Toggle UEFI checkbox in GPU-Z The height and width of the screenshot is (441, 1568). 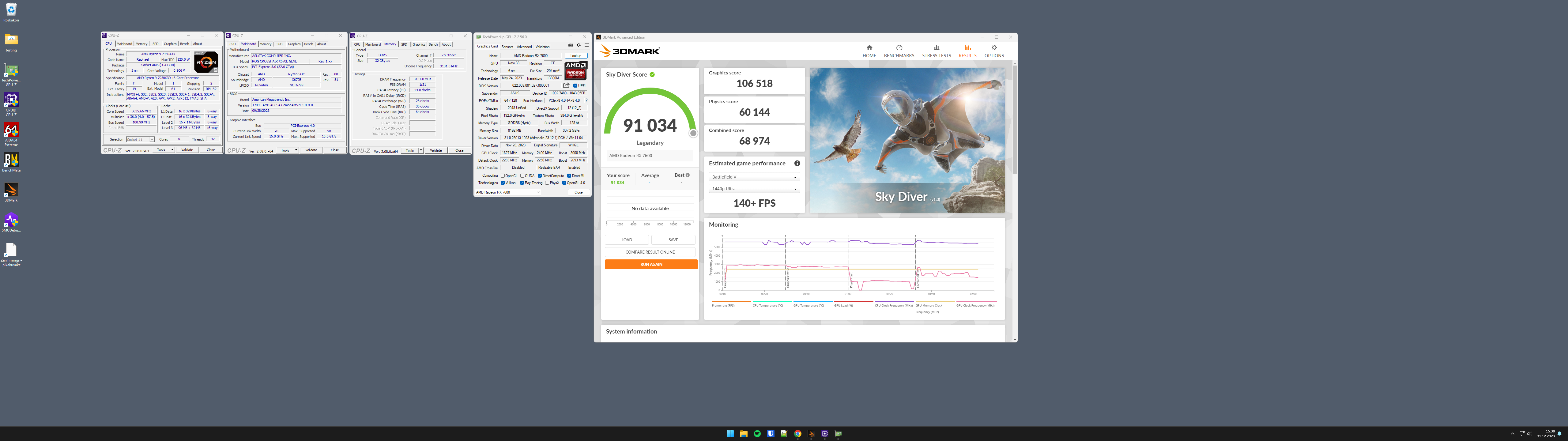coord(575,85)
